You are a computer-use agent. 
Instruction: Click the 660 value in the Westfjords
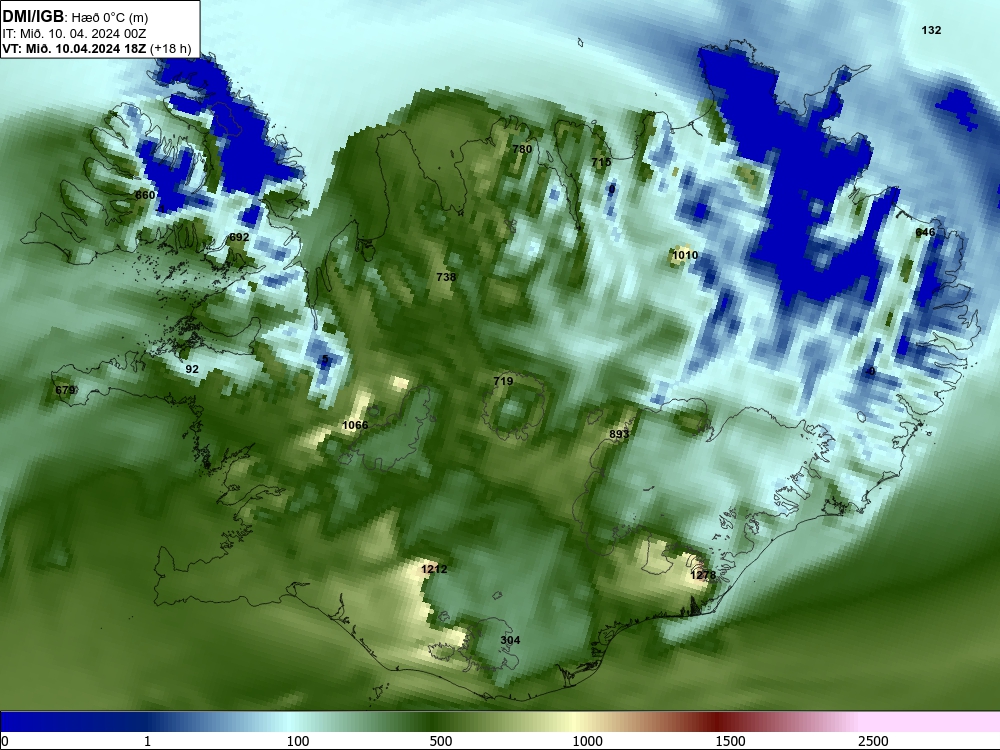145,195
